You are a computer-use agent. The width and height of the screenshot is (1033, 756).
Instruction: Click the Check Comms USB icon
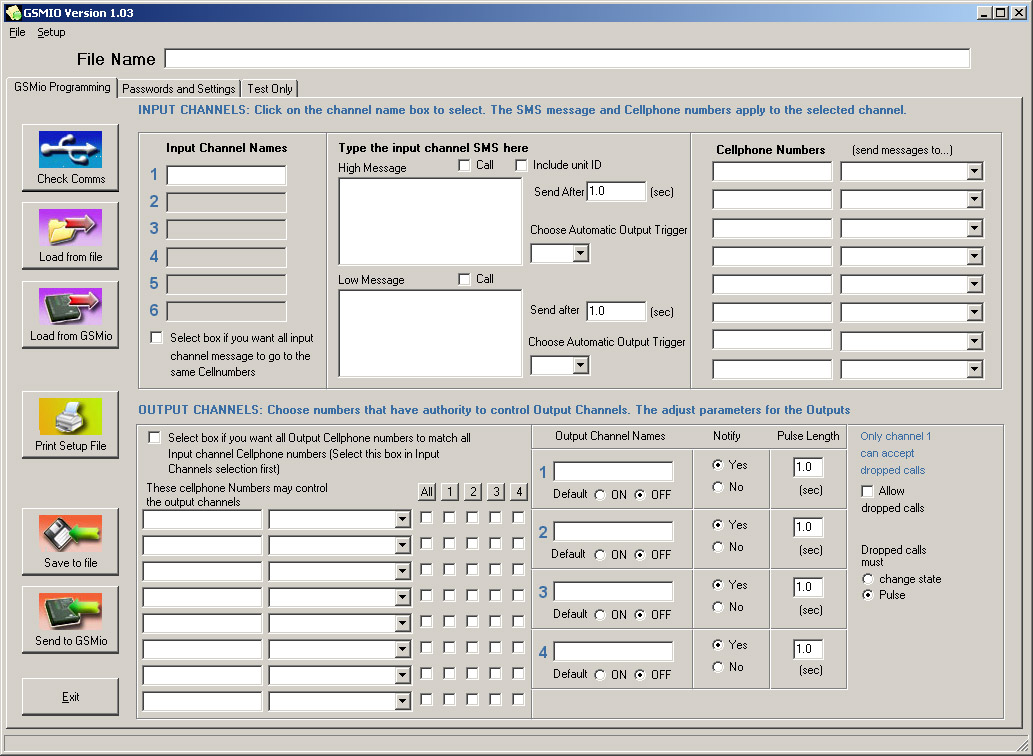pos(70,149)
